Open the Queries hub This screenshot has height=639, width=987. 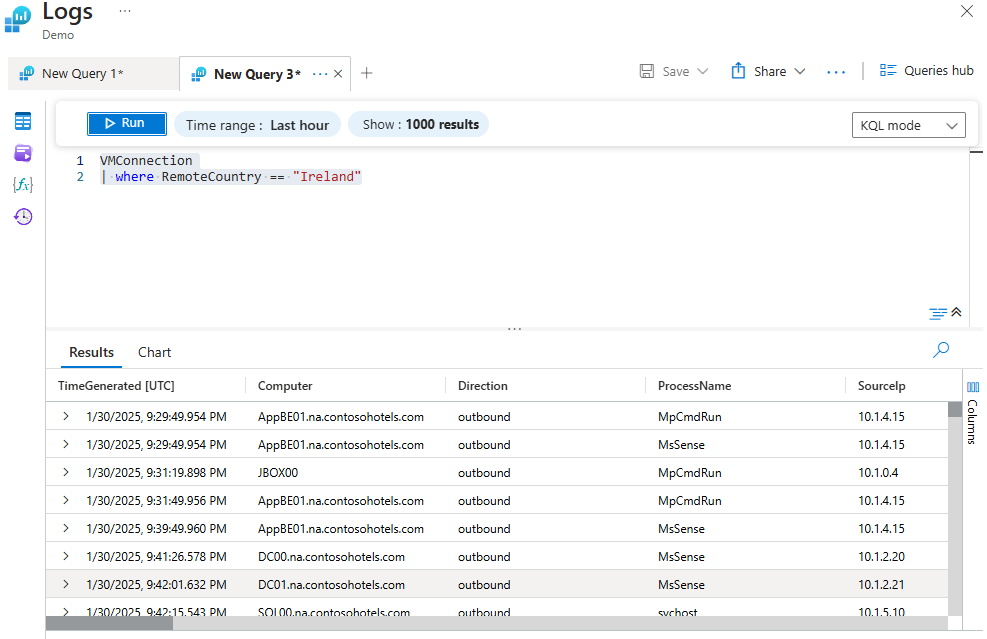(927, 71)
